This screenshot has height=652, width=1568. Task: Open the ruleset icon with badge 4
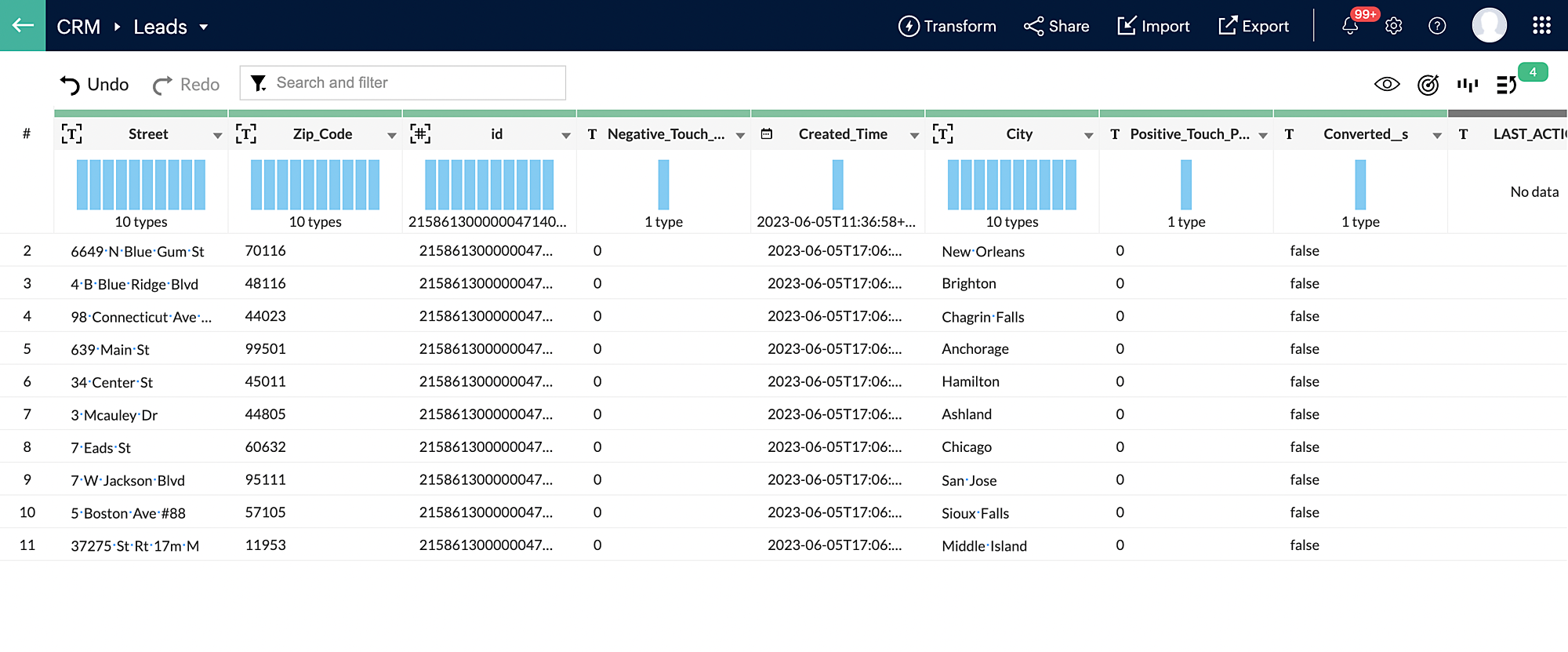(1506, 85)
